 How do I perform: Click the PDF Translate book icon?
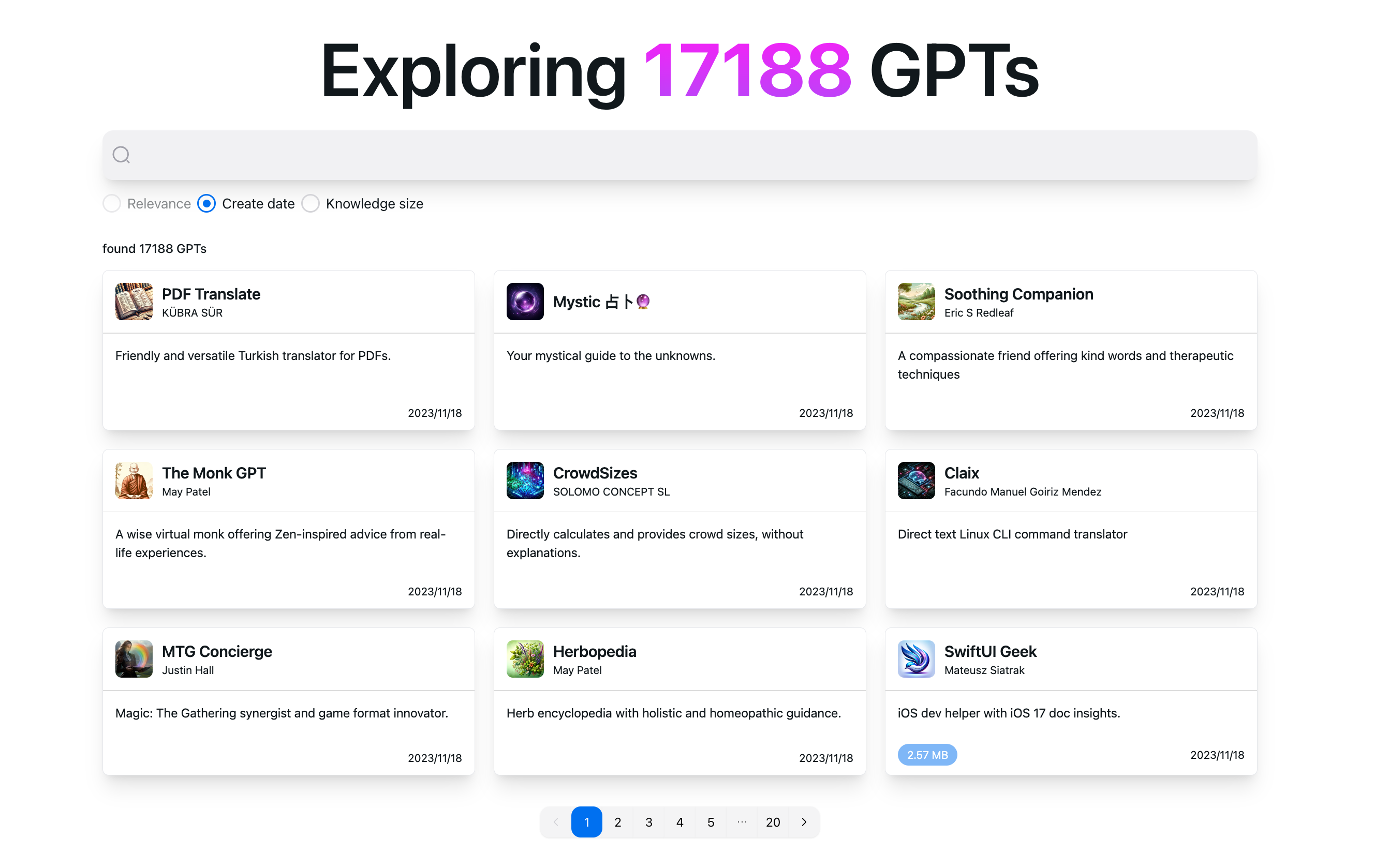[x=134, y=302]
